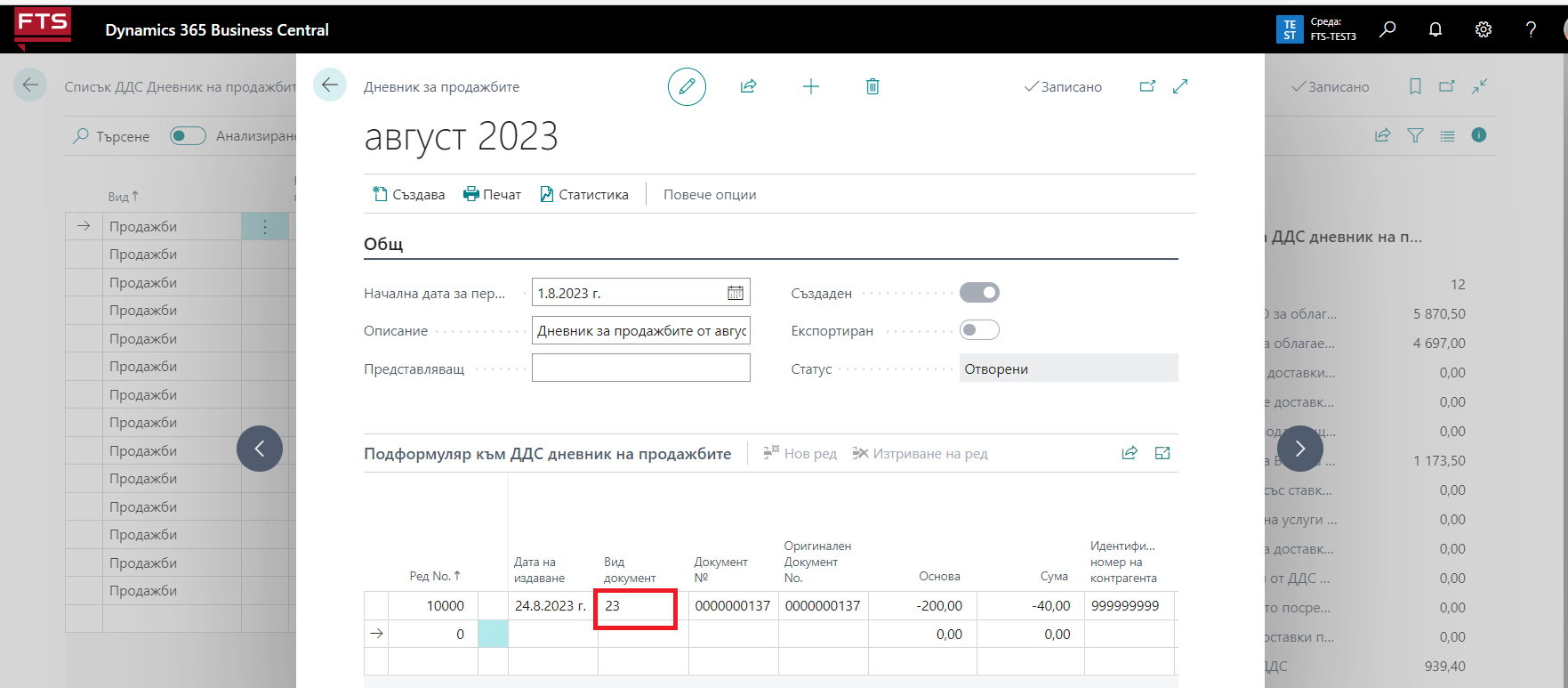Open Статистика action
1568x688 pixels.
[584, 194]
